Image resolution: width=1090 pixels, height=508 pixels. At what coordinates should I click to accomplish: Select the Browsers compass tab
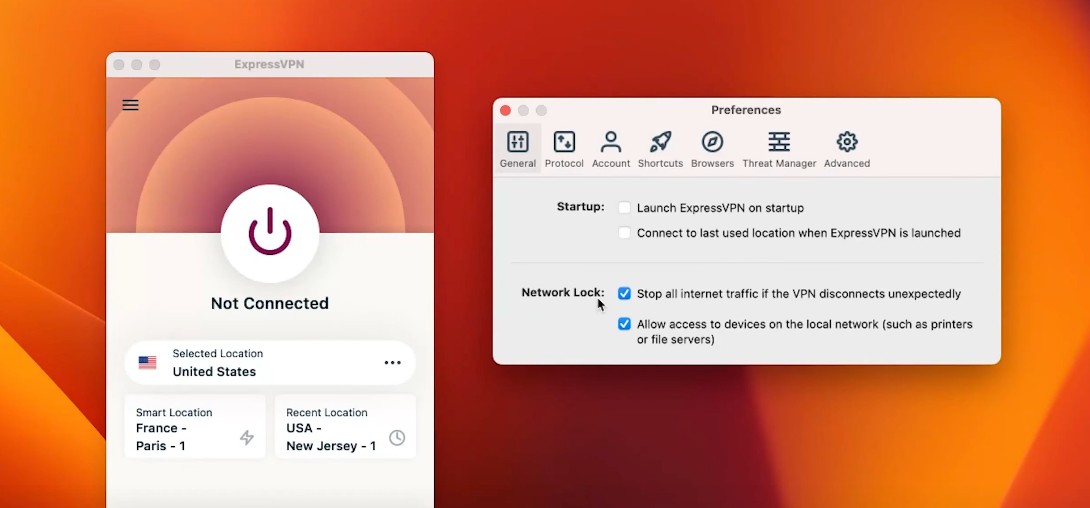(x=713, y=149)
